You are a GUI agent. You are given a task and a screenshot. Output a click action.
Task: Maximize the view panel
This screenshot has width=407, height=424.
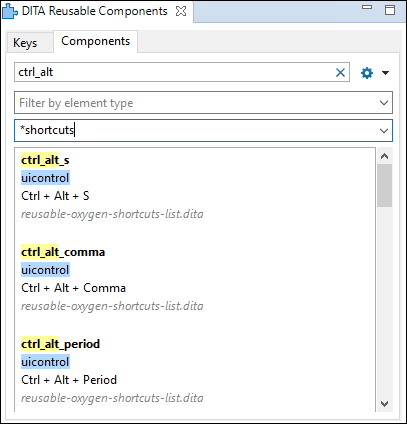390,10
